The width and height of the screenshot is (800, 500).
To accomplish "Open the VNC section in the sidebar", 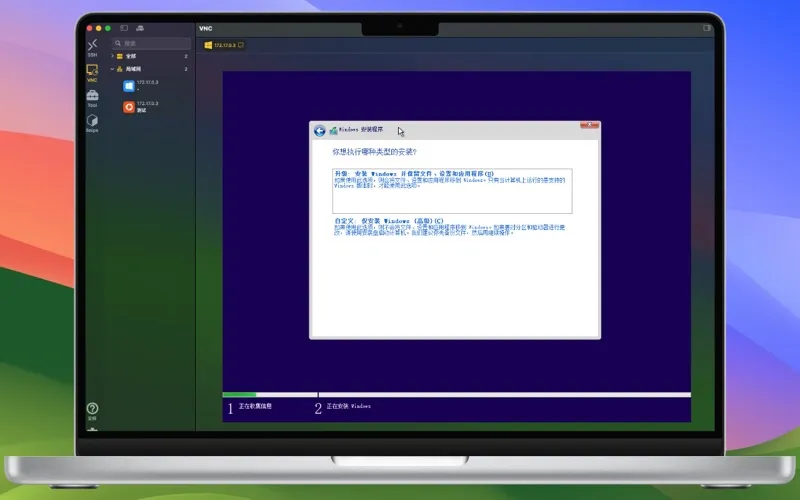I will [92, 73].
